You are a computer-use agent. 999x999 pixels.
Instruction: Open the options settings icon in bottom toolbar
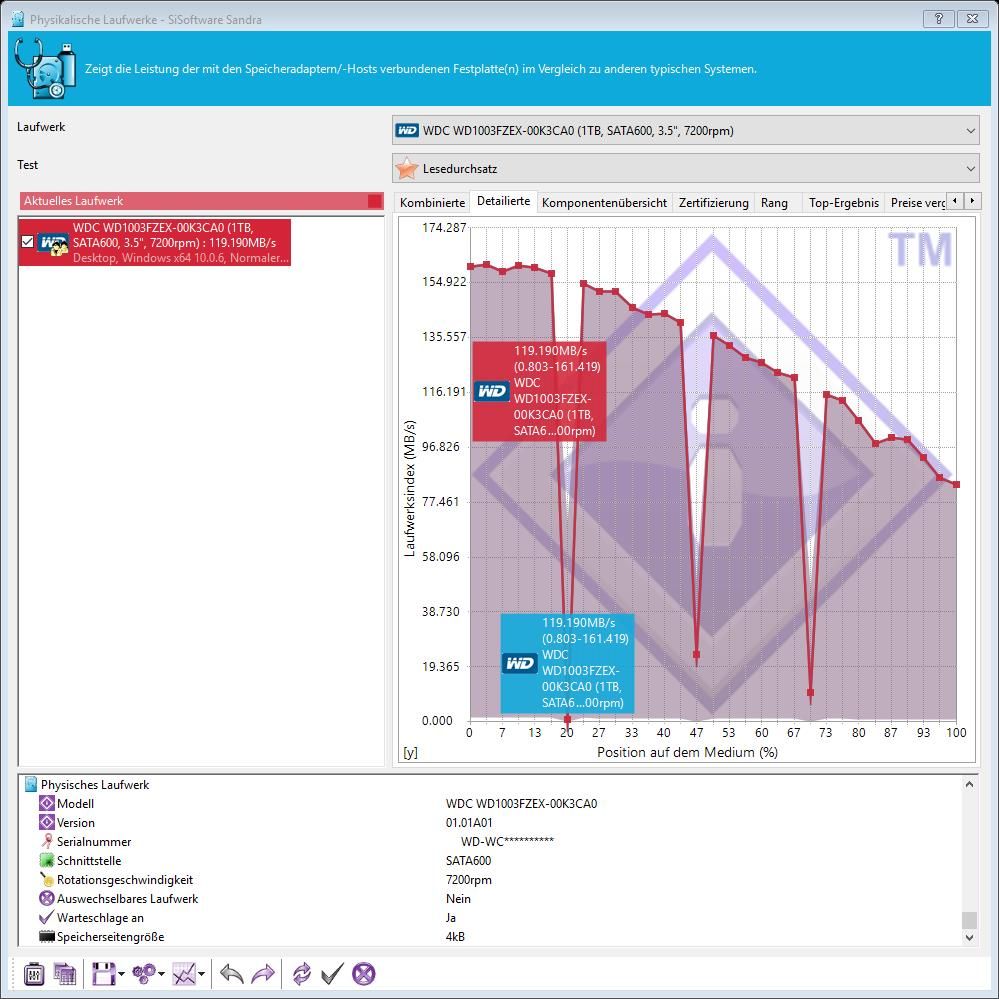coord(34,974)
